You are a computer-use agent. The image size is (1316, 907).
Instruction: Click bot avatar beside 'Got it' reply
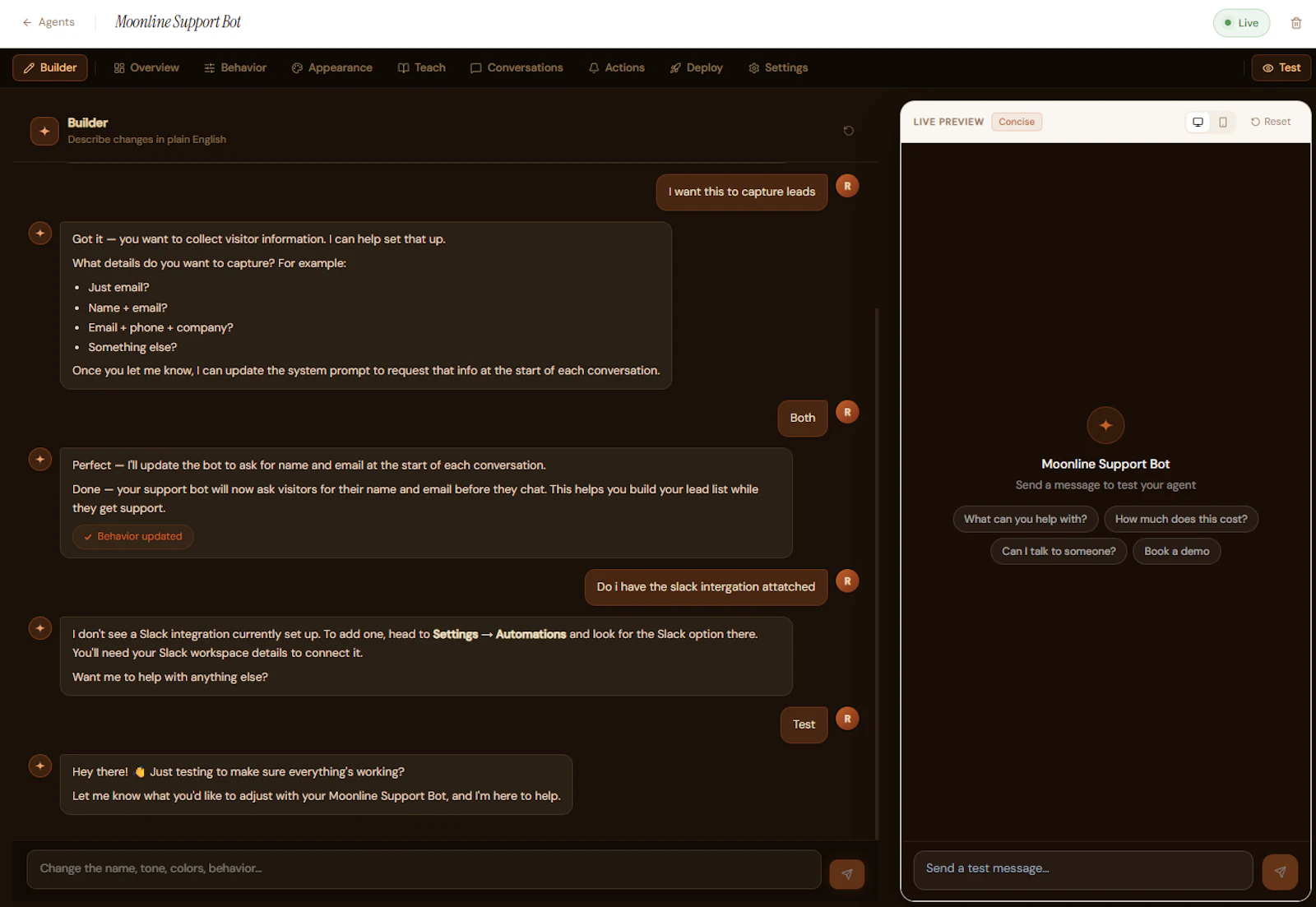click(40, 234)
